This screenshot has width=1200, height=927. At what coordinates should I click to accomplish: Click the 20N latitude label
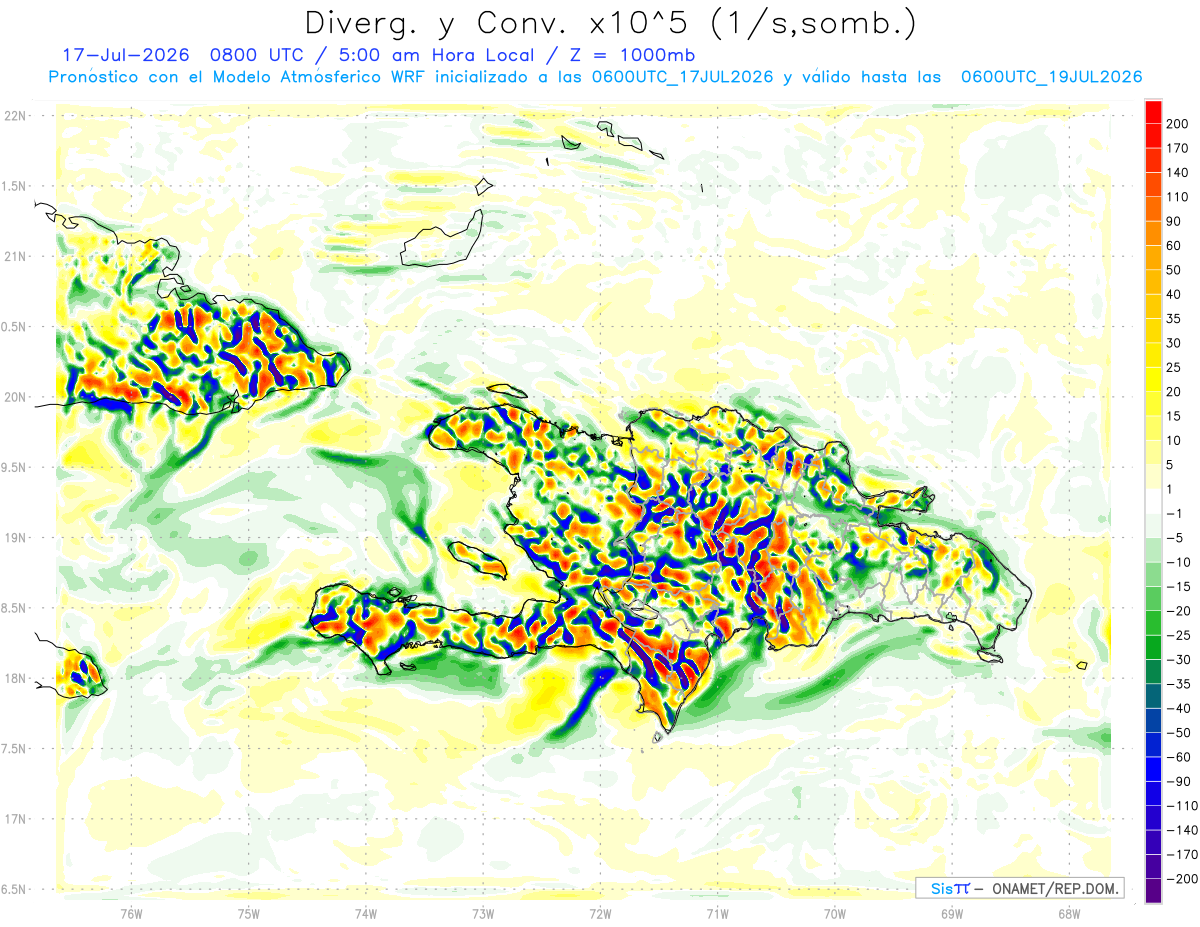16,397
